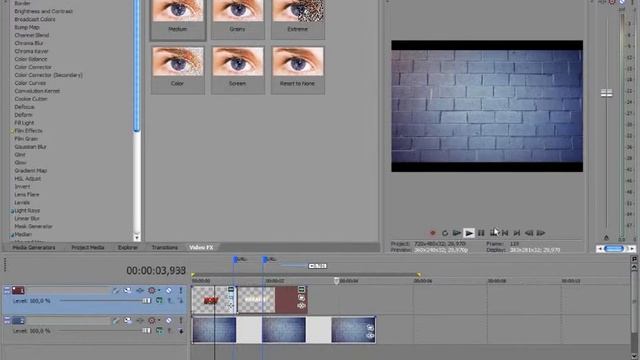Solo video track 2
Image resolution: width=640 pixels, height=360 pixels.
181,320
